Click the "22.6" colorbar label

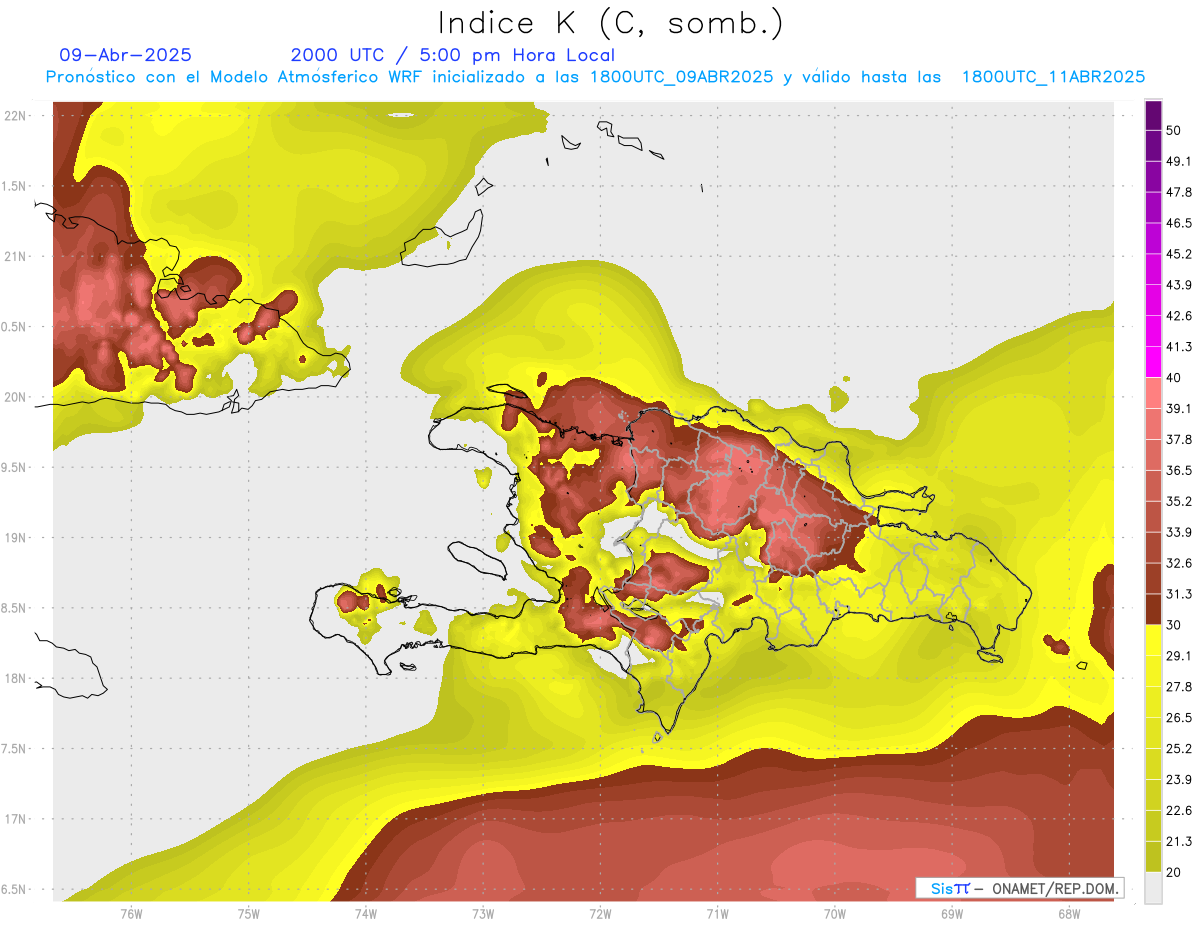[1179, 810]
